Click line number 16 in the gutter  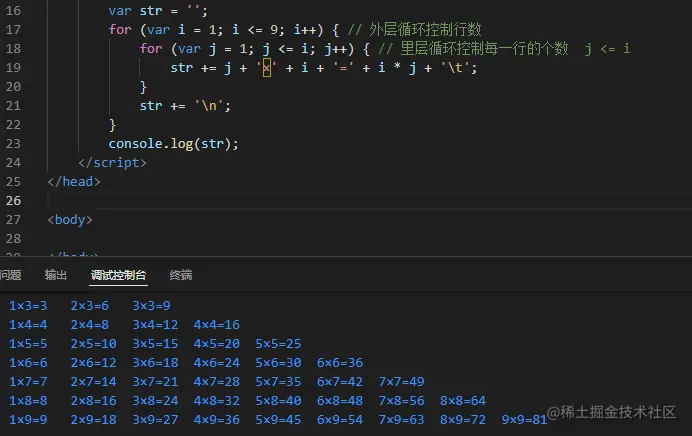13,11
